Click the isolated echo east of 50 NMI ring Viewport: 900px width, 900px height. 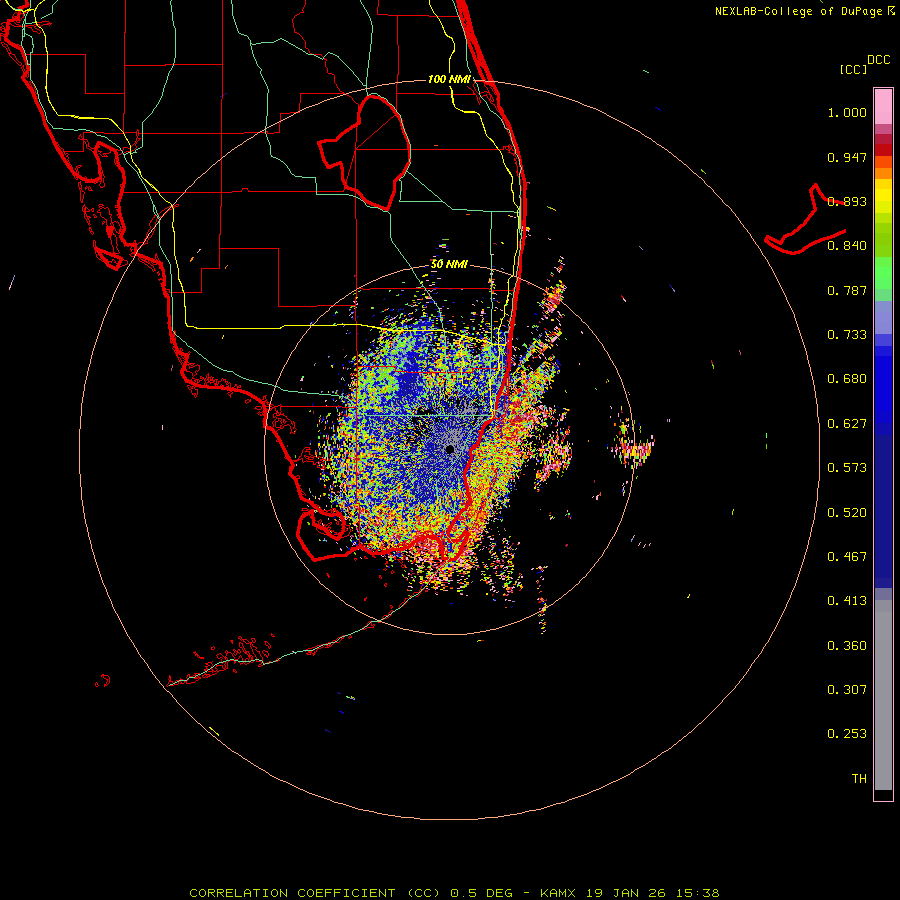tap(633, 448)
